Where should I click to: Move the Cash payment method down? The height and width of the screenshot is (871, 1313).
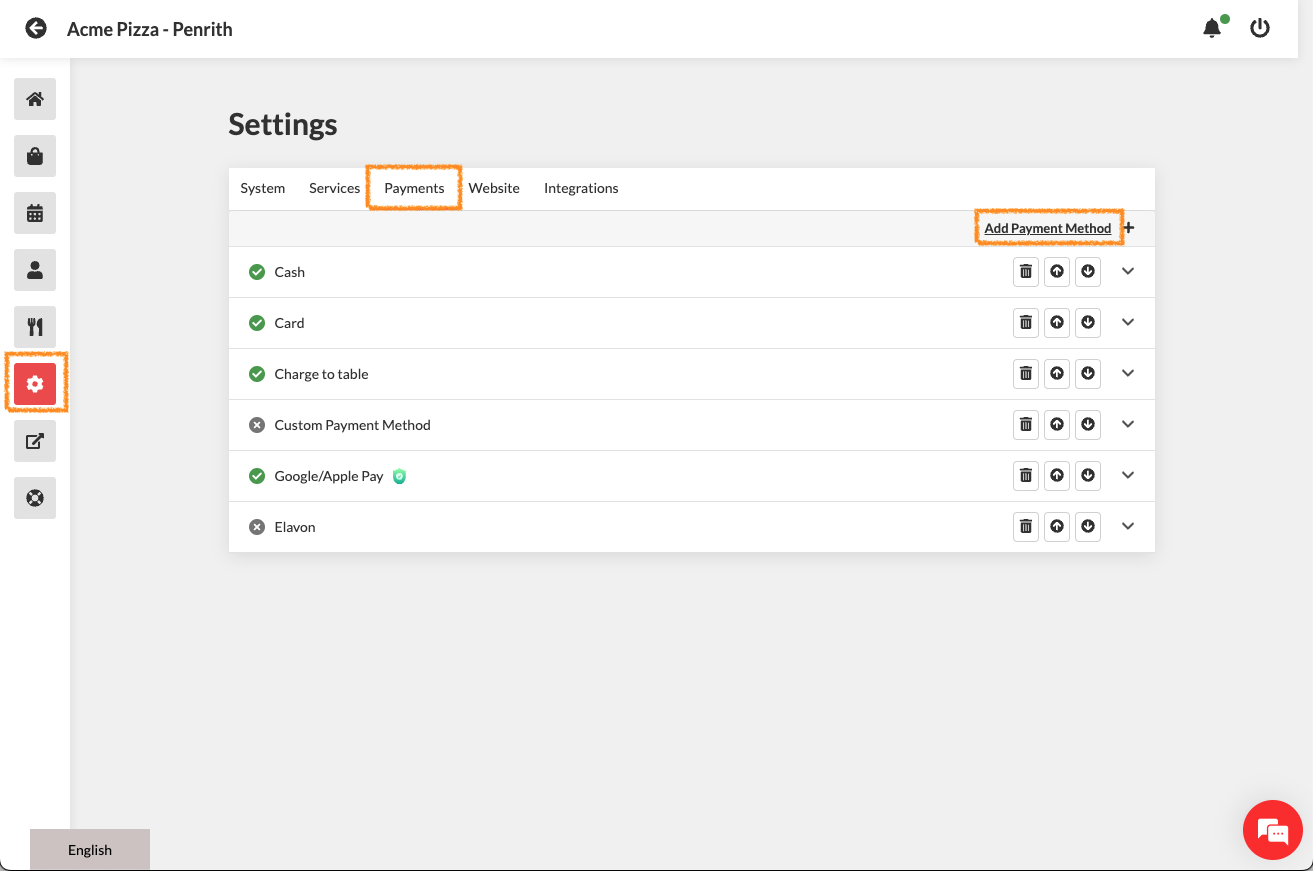coord(1088,272)
